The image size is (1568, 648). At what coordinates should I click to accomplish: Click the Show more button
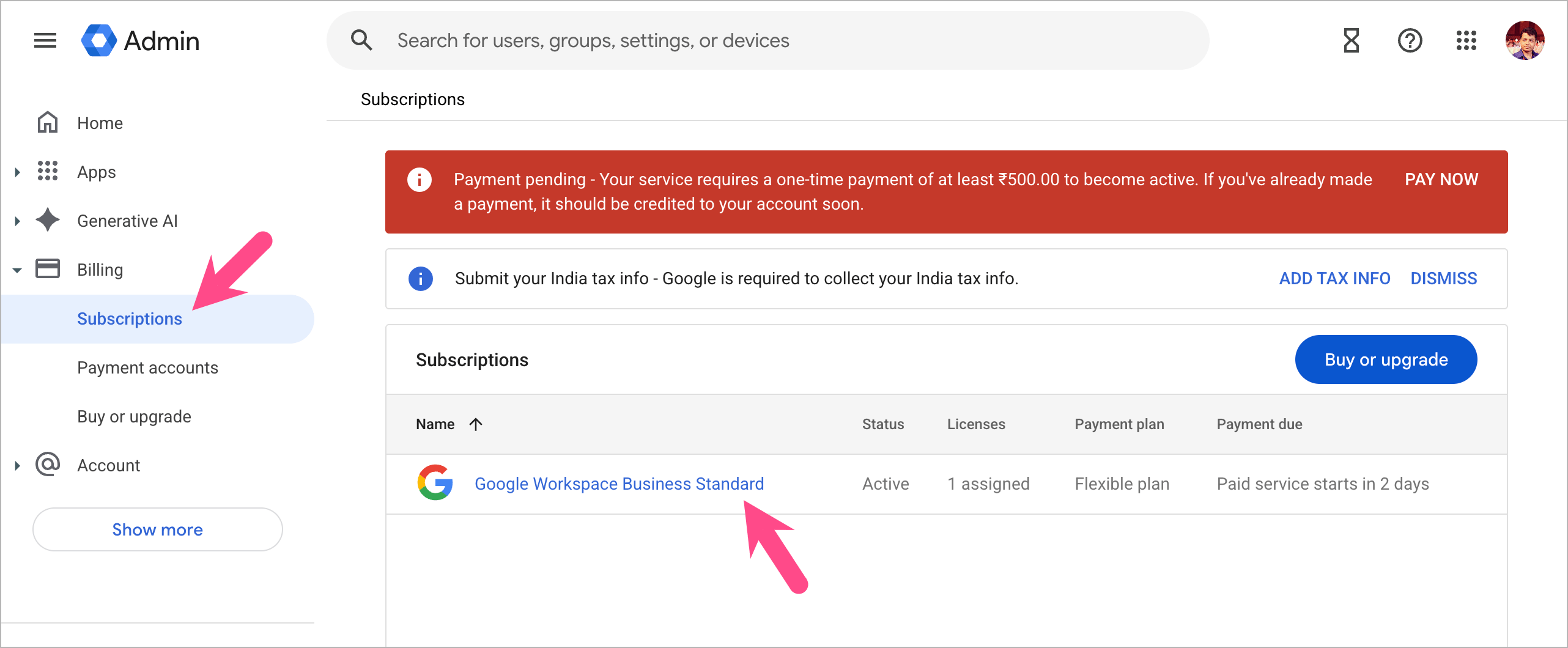158,529
